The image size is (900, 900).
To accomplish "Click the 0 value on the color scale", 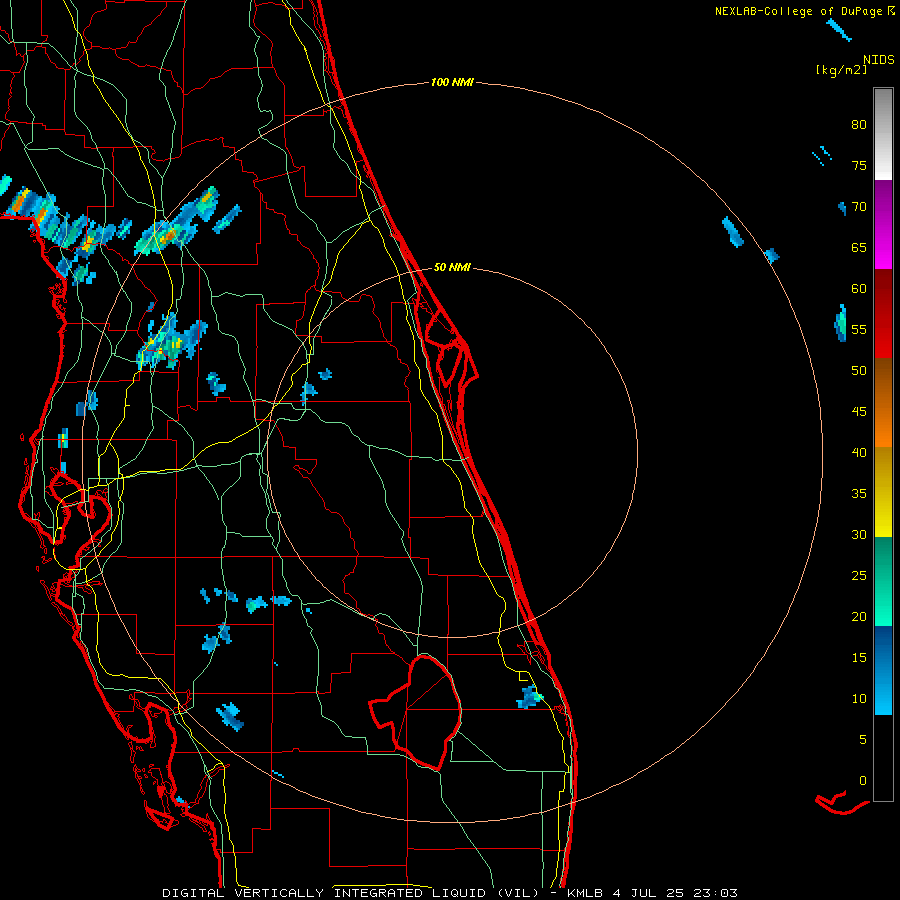I will click(863, 781).
